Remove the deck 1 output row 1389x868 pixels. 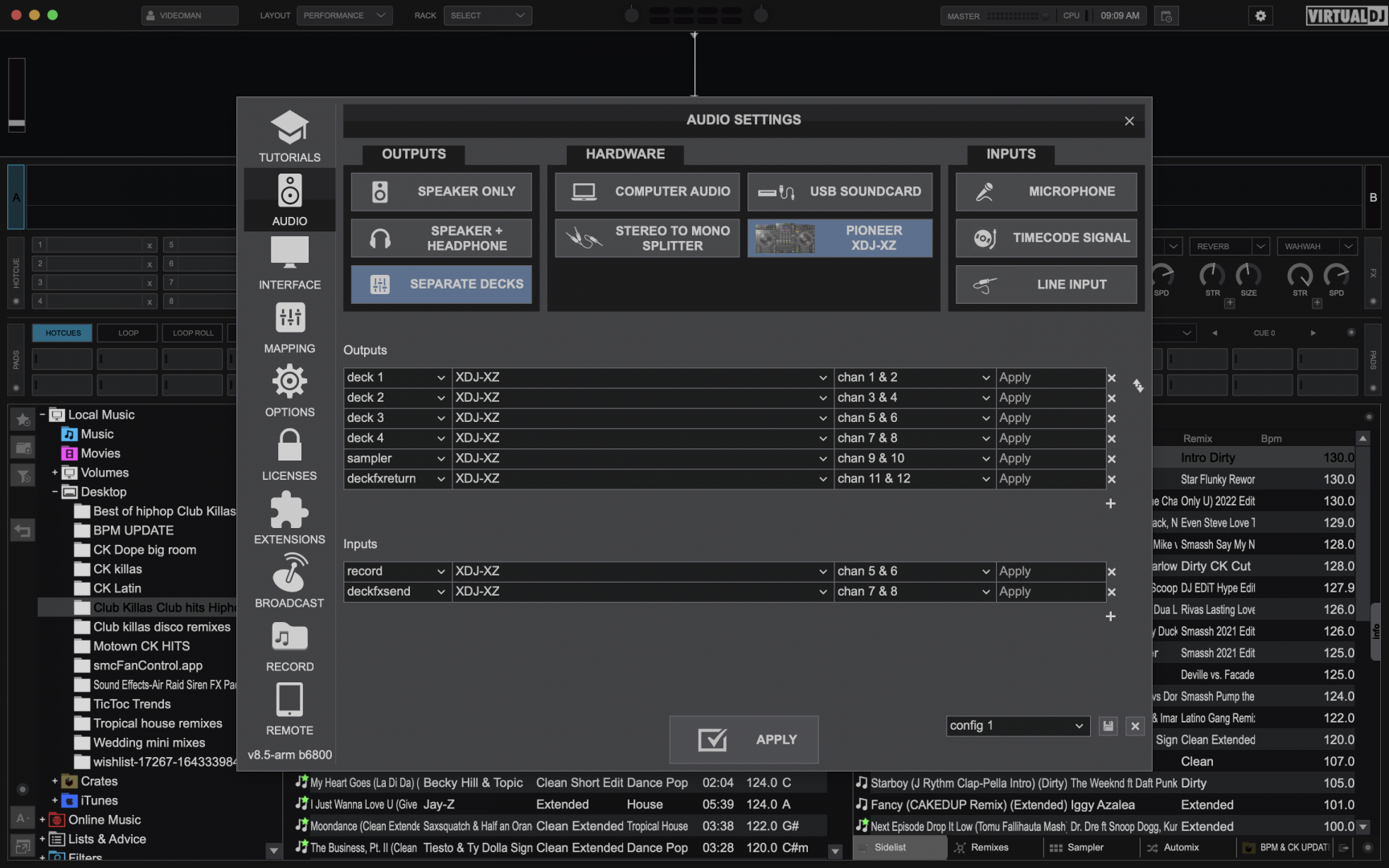[x=1112, y=378]
